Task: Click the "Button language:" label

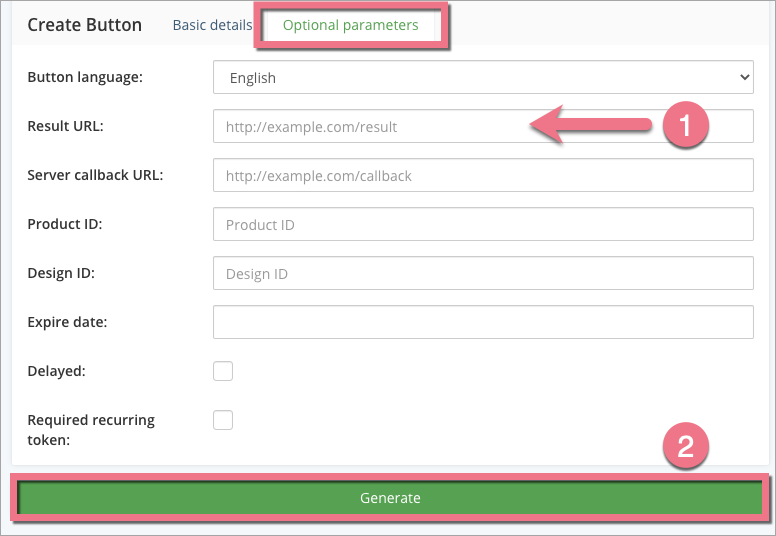Action: click(x=85, y=77)
